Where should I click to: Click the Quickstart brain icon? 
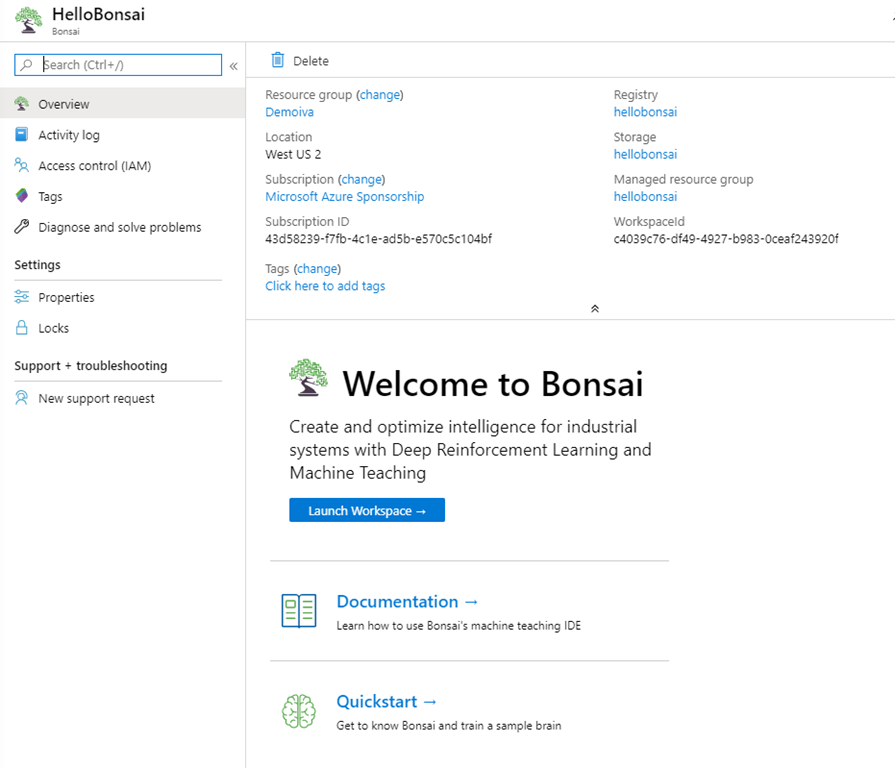298,711
